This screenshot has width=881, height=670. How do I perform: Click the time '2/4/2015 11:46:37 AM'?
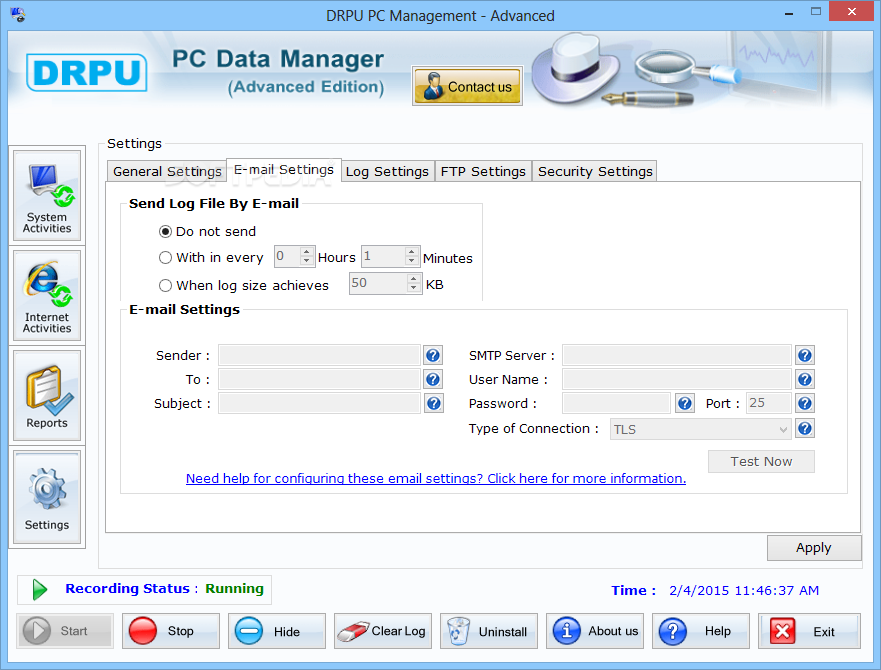click(x=744, y=591)
